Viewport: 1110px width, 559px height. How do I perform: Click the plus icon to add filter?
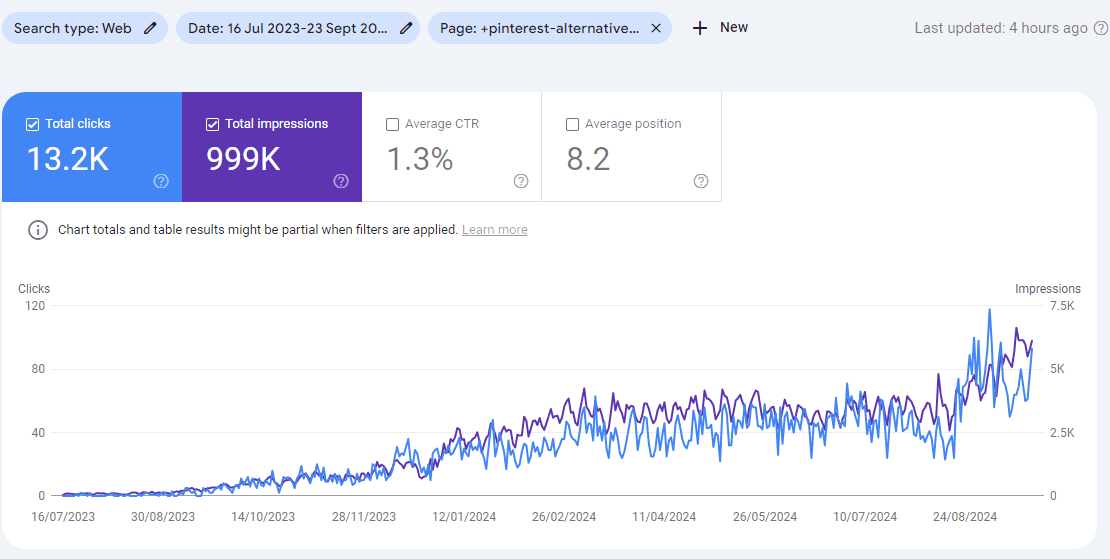point(700,28)
